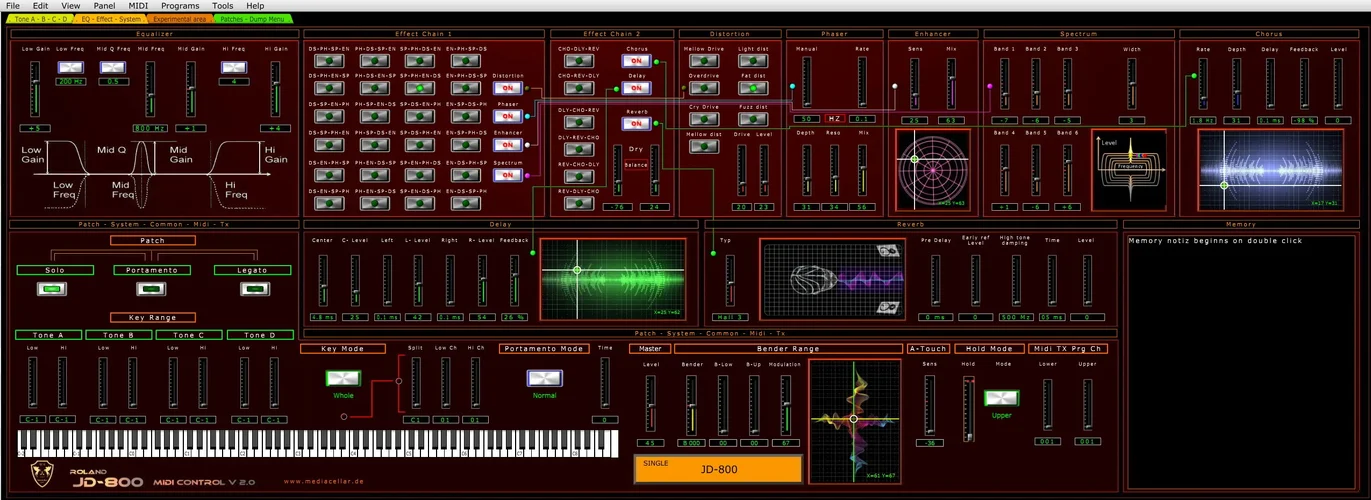Screen dimensions: 1371x500
Task: Toggle the Delay ON switch
Action: [636, 88]
